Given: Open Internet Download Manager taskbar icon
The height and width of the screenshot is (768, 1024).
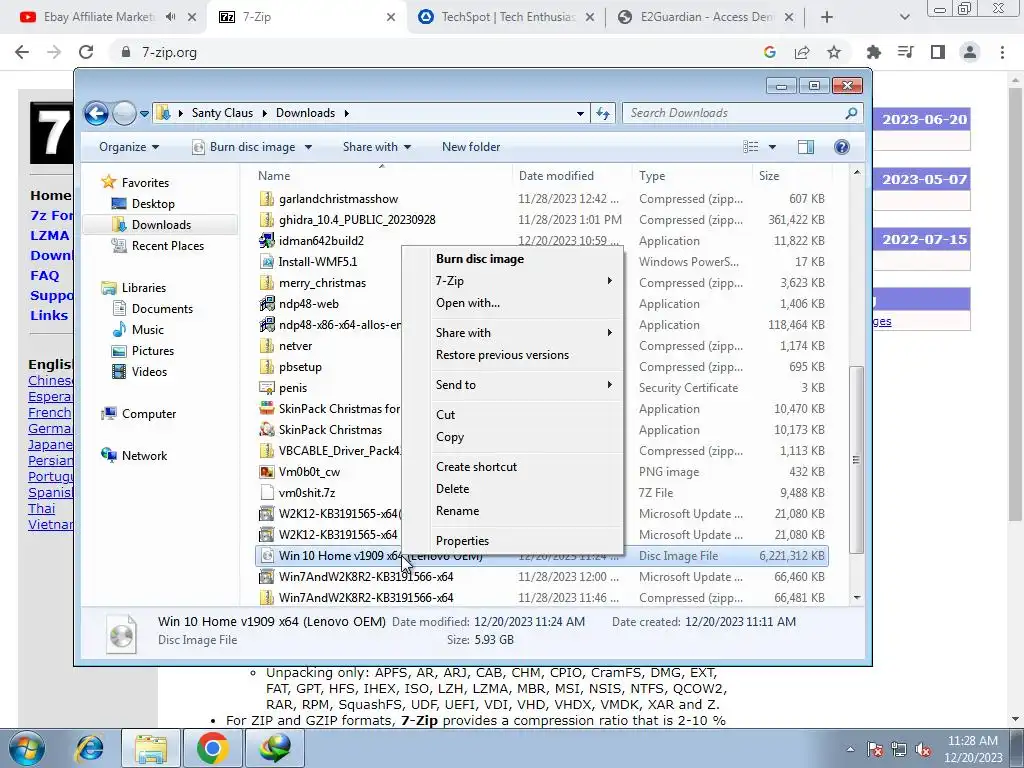Looking at the screenshot, I should click(x=274, y=748).
